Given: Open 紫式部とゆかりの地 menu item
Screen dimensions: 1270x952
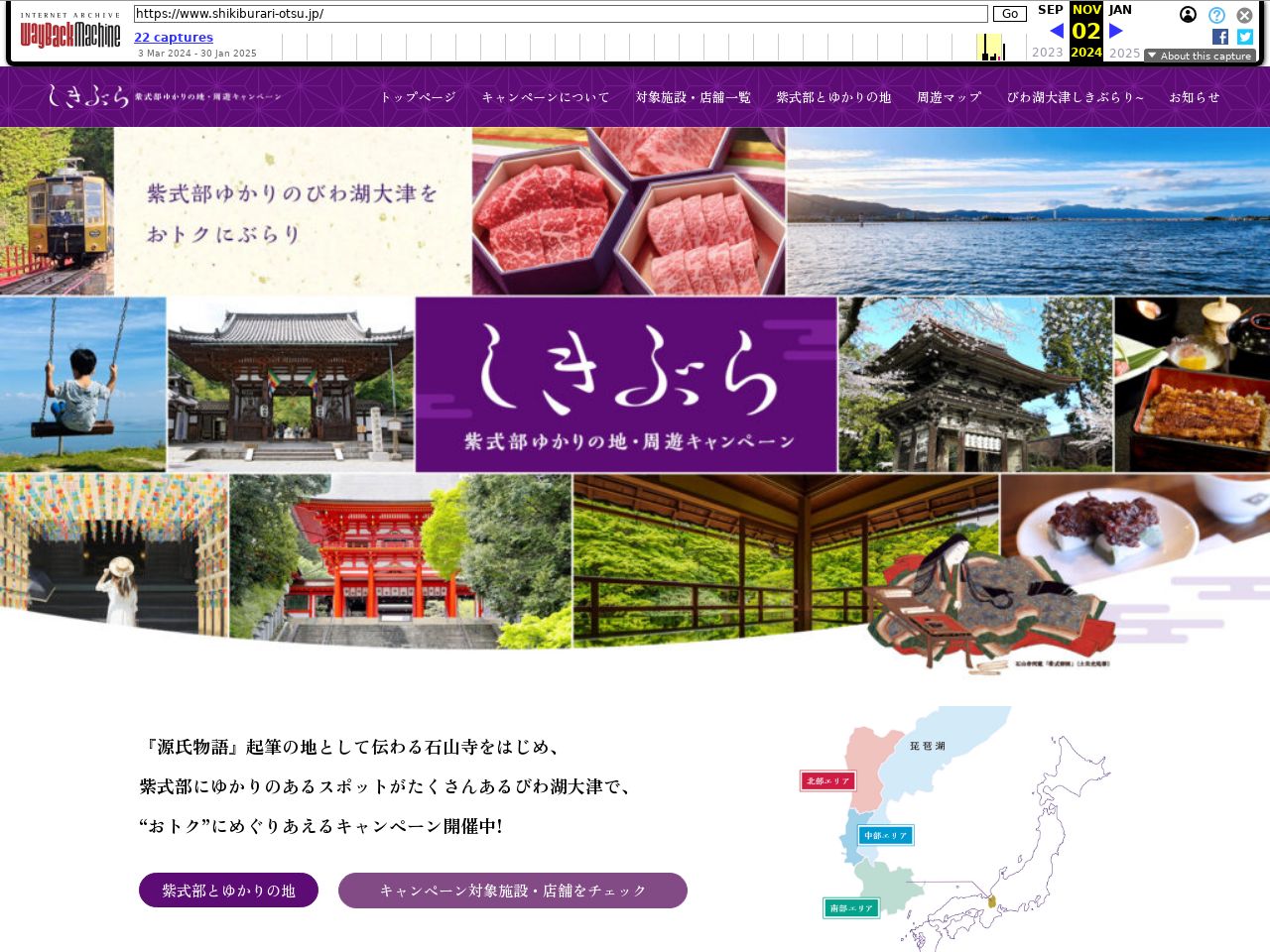Looking at the screenshot, I should [x=833, y=97].
